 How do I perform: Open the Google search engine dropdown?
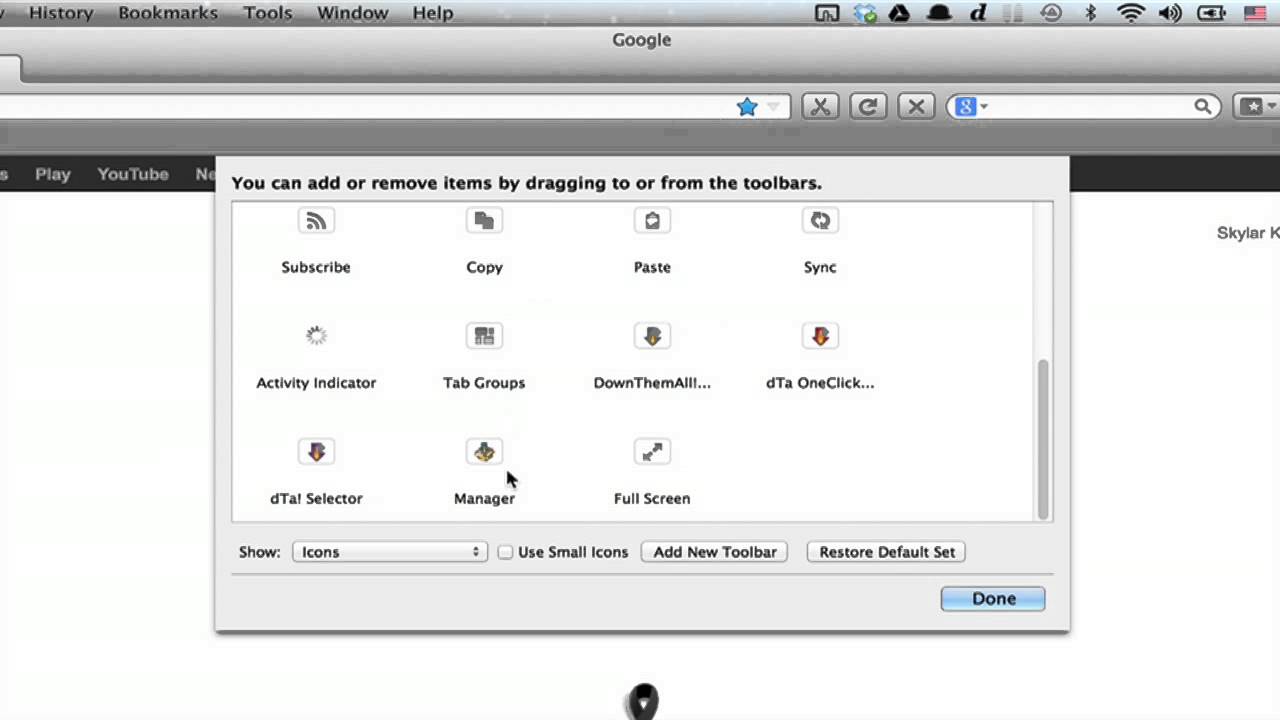pos(972,107)
